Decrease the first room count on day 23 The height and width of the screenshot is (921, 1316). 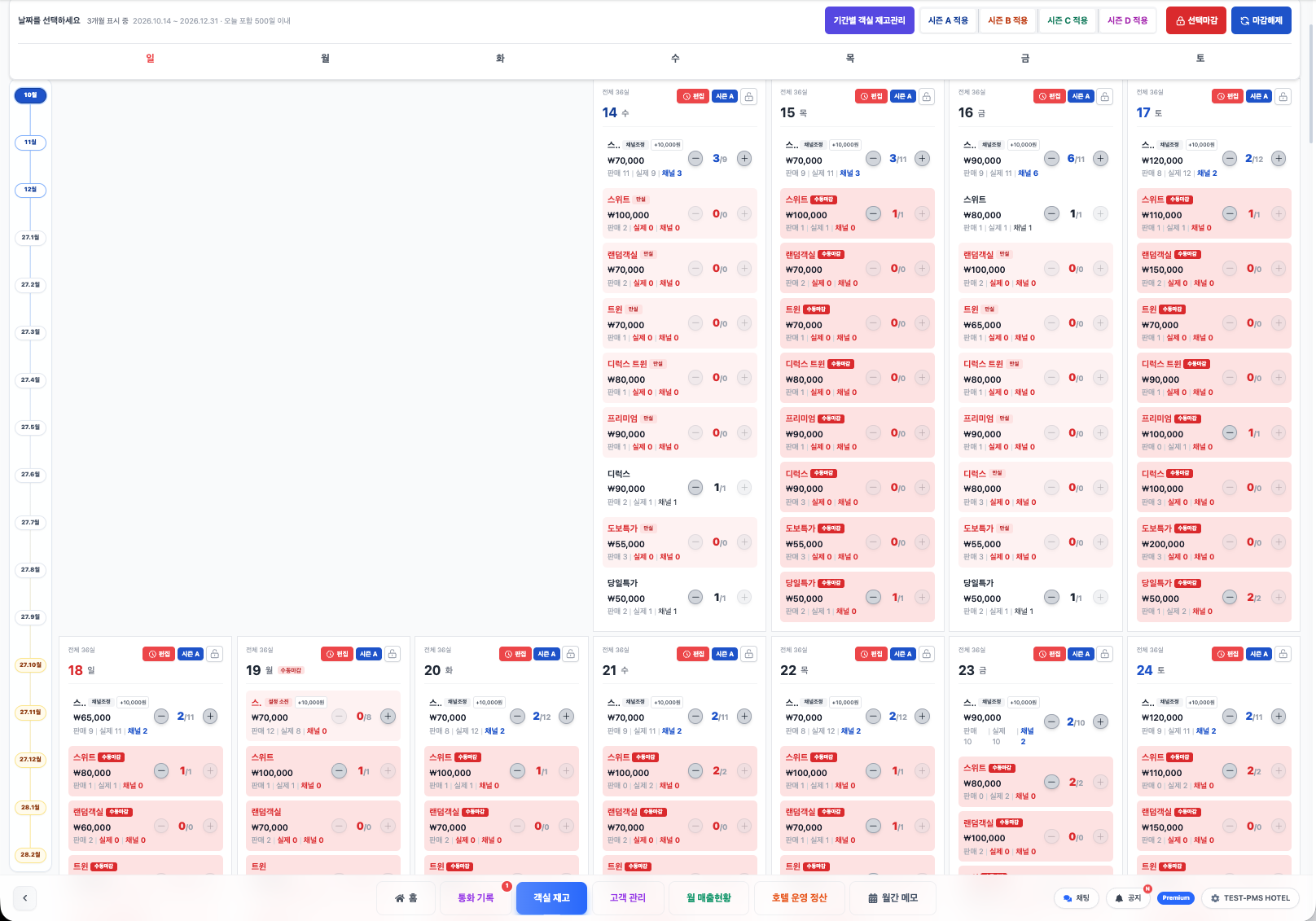(1051, 721)
